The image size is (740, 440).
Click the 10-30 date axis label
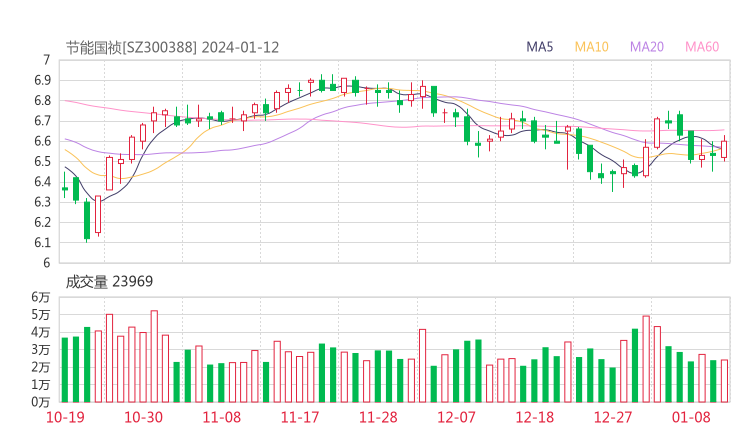click(x=143, y=417)
